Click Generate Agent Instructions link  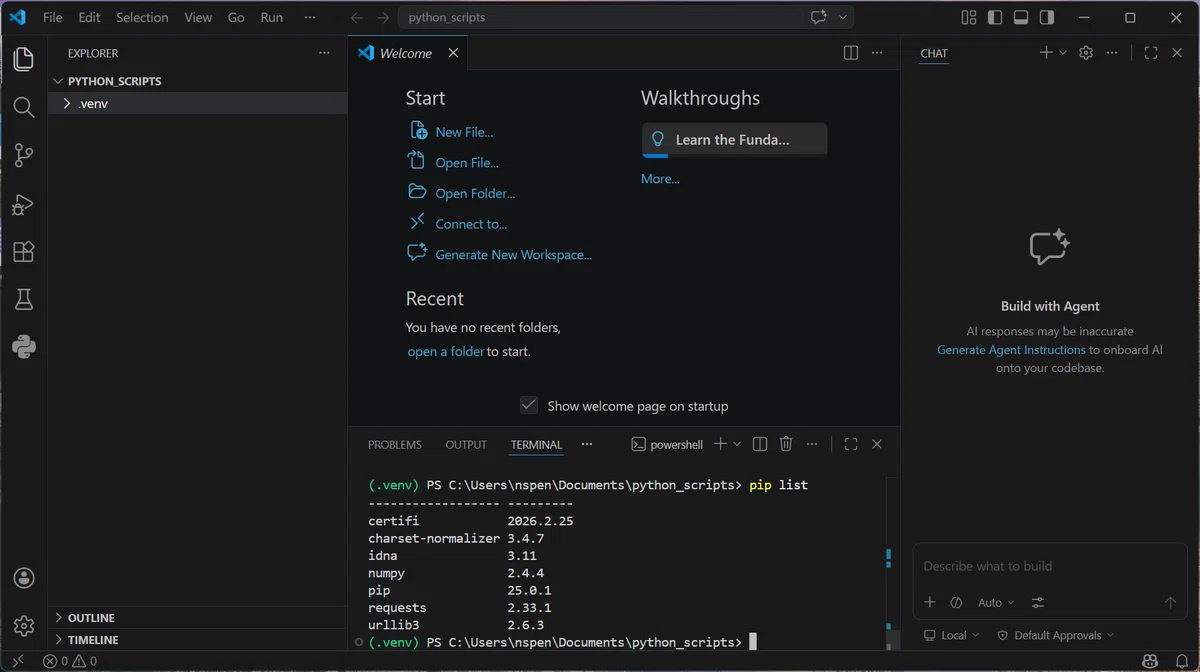1011,350
